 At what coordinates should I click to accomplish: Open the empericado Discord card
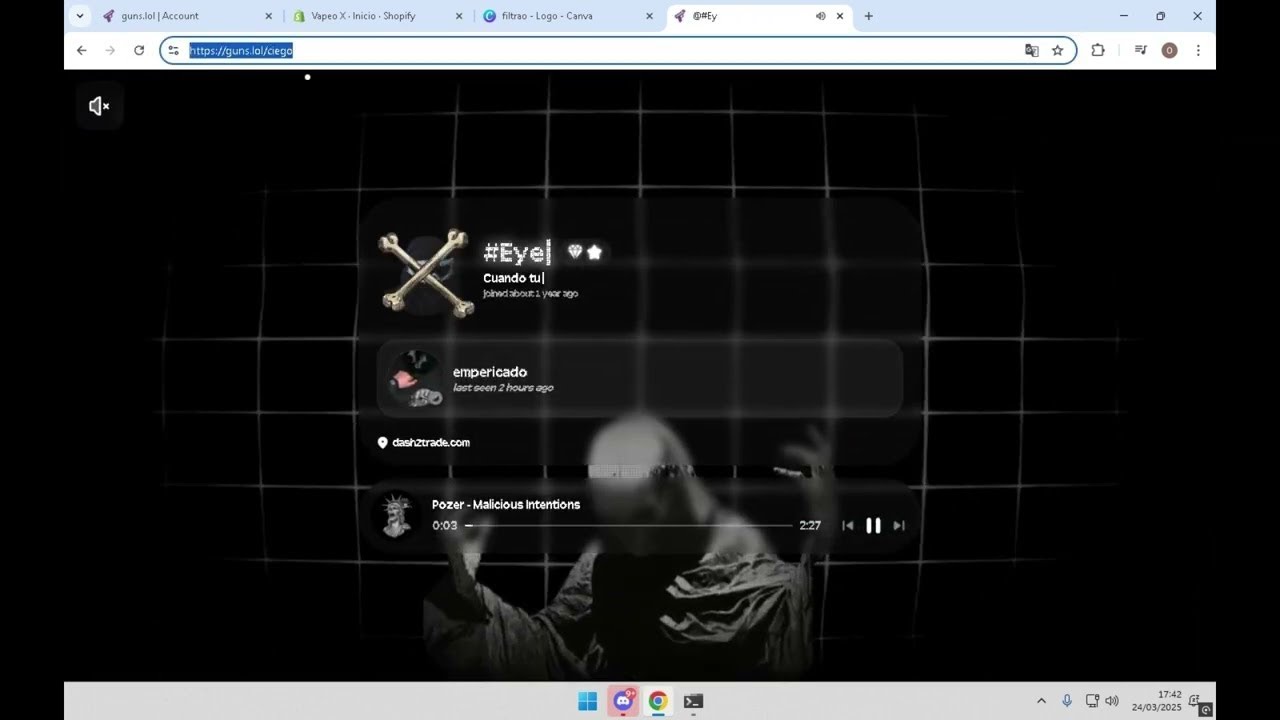pyautogui.click(x=640, y=378)
